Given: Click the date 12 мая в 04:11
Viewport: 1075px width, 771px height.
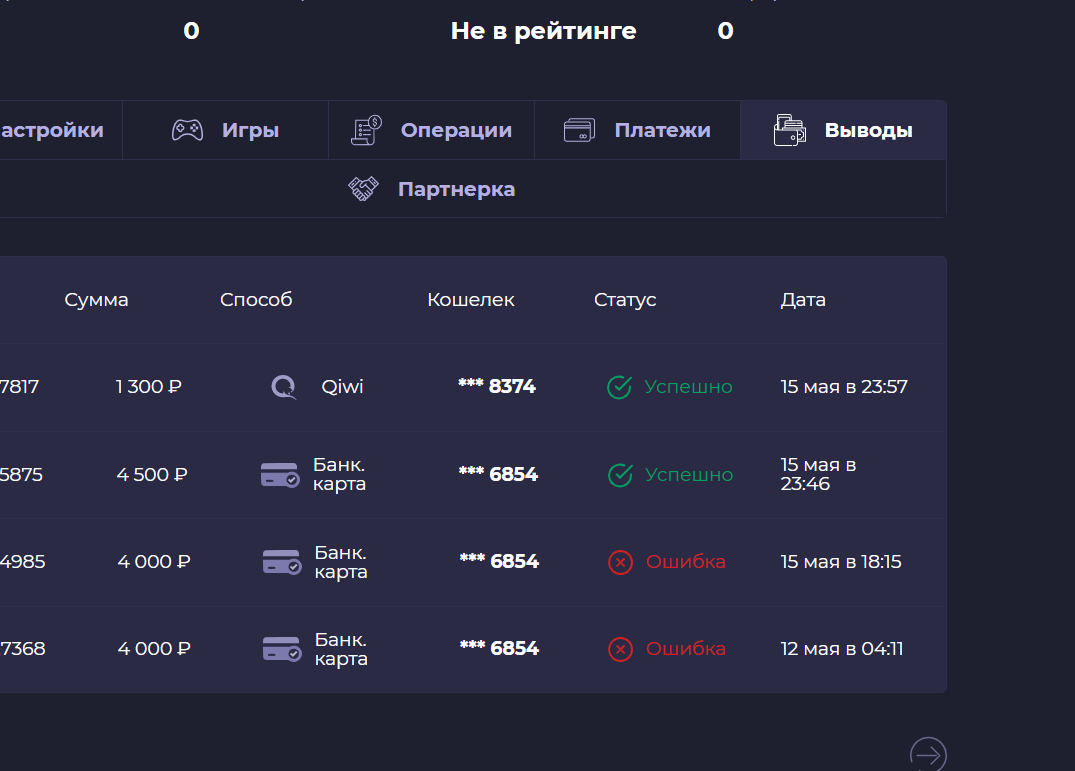Looking at the screenshot, I should click(x=842, y=648).
